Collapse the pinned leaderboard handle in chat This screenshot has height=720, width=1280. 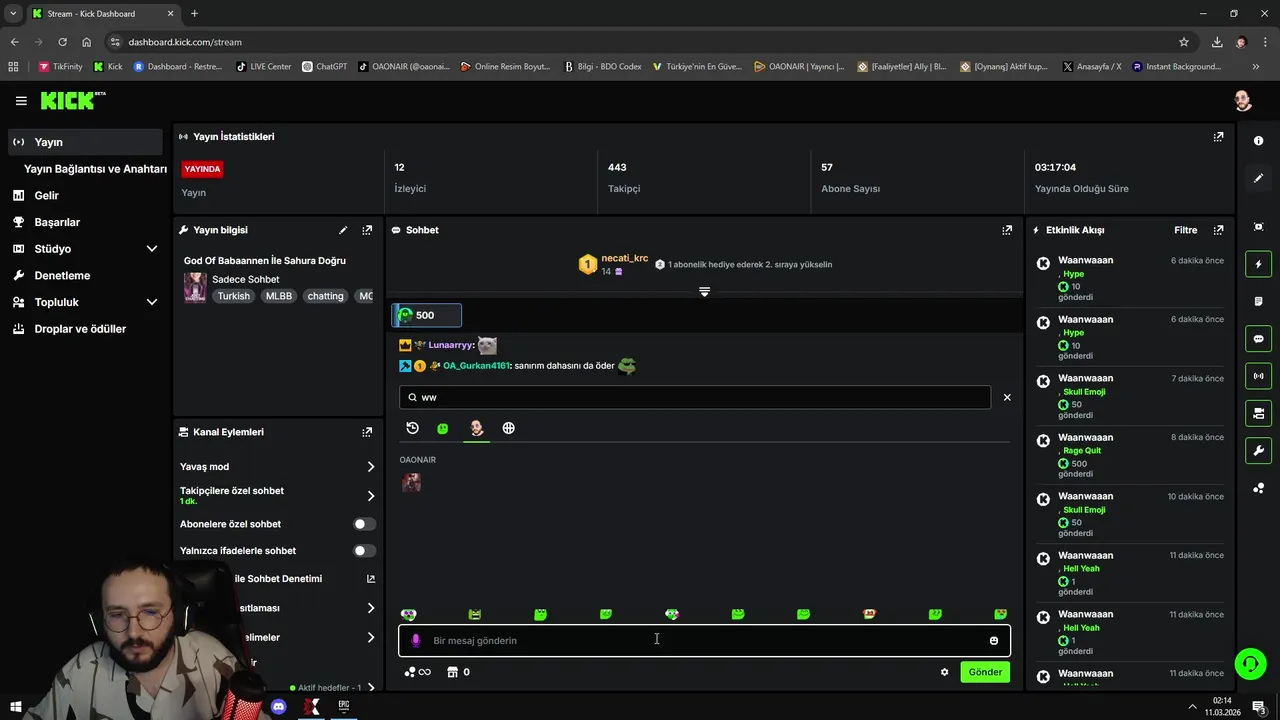tap(704, 292)
